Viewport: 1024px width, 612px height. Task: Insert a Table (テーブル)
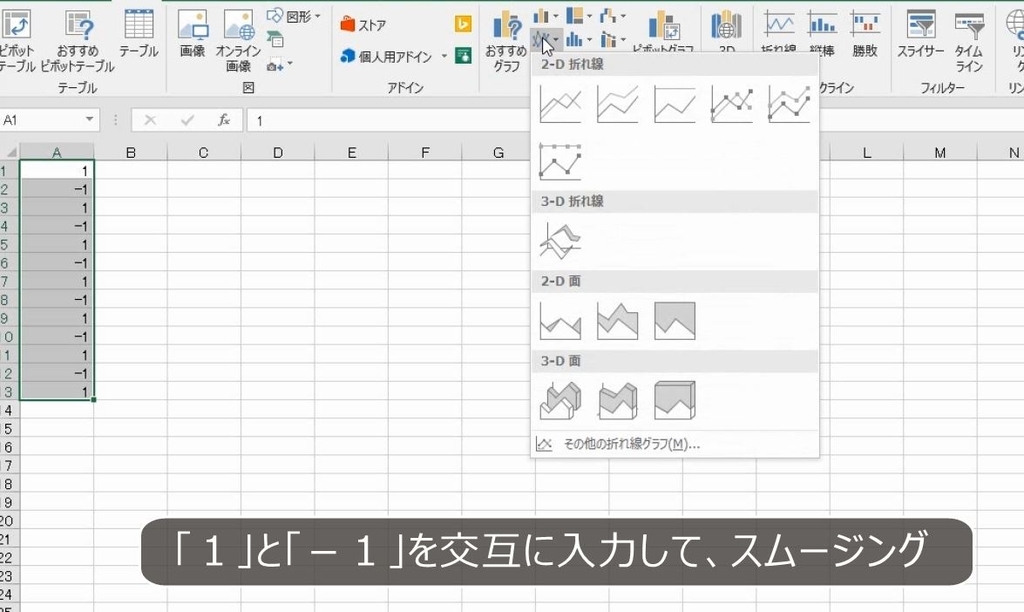[138, 34]
